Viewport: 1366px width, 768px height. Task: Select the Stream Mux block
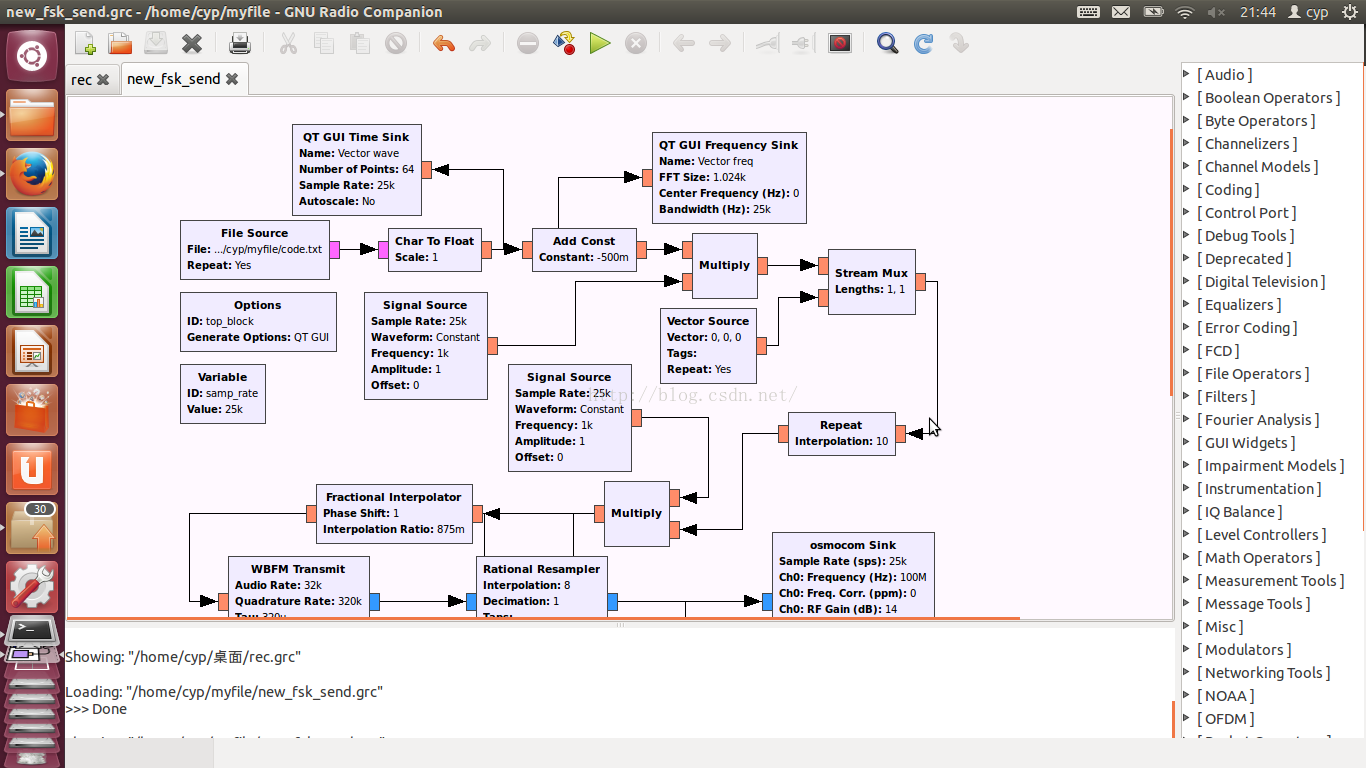pos(871,281)
